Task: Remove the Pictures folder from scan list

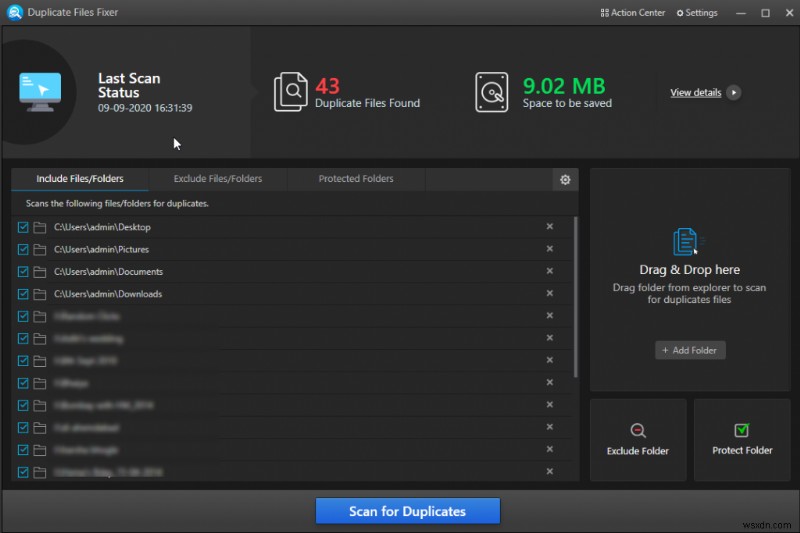Action: tap(549, 249)
